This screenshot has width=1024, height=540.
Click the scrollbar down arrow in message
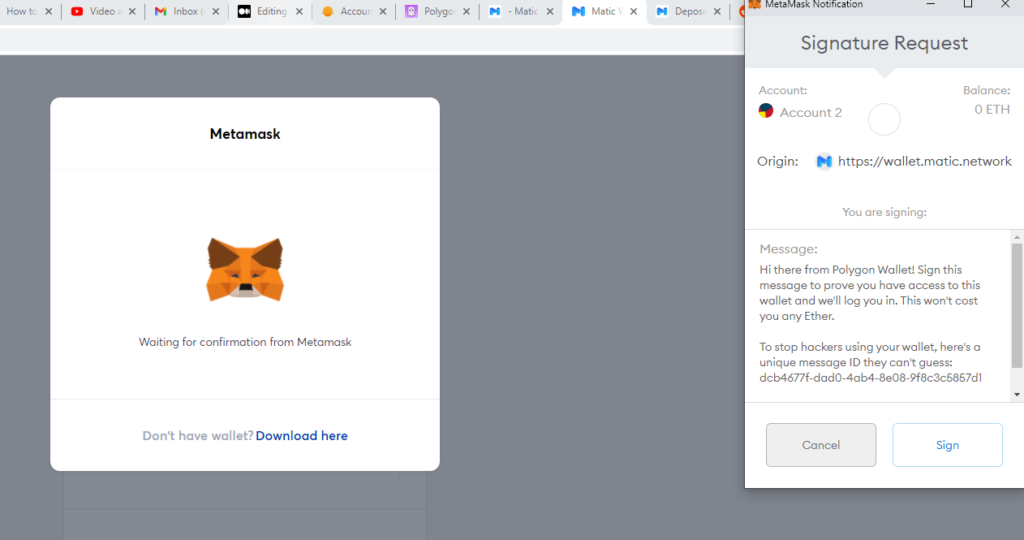click(1017, 395)
